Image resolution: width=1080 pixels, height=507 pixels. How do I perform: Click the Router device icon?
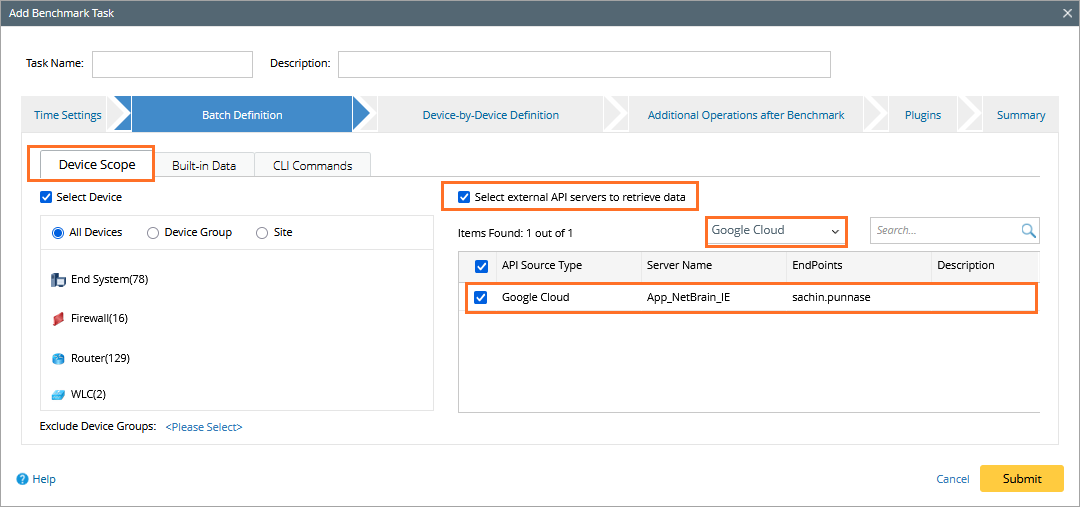[x=58, y=359]
